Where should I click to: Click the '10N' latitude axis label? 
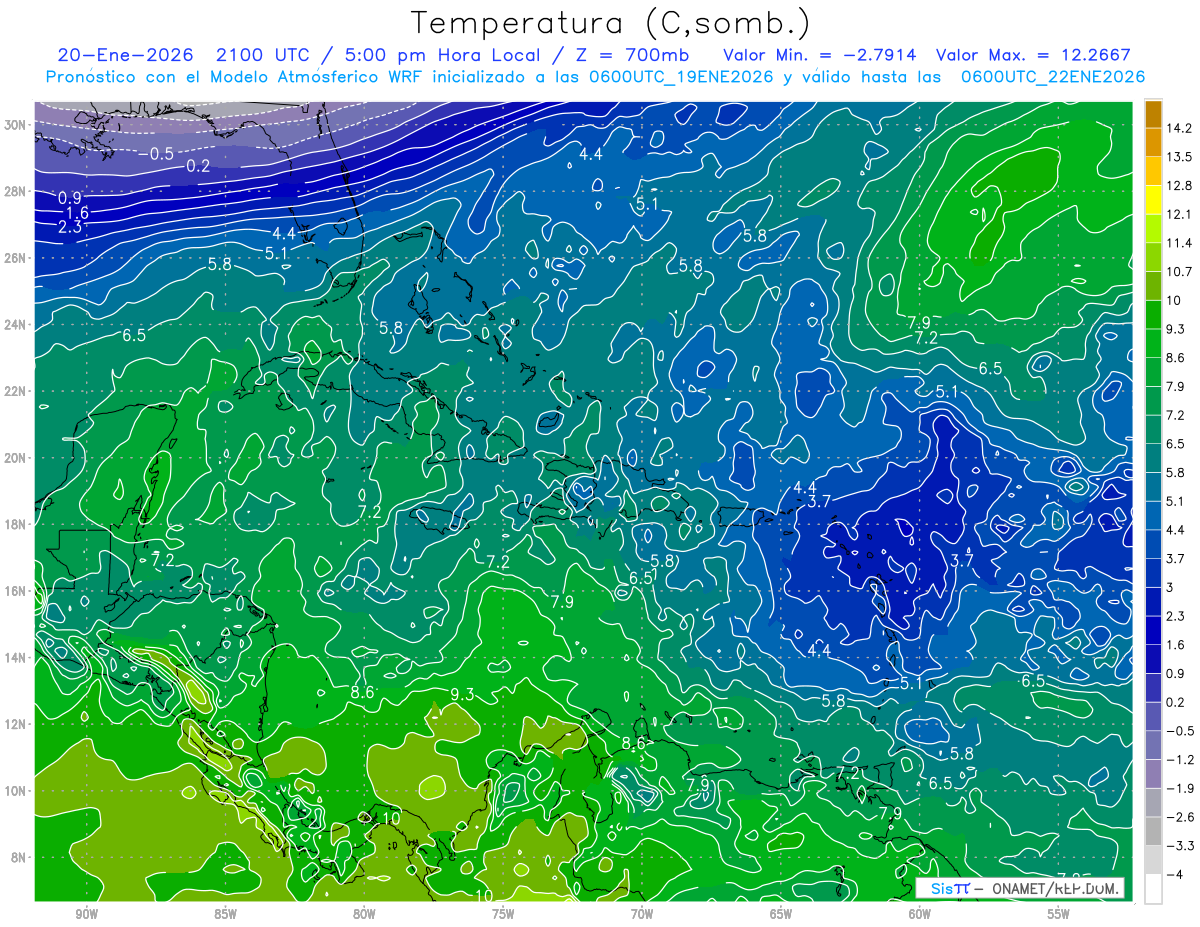(x=17, y=791)
